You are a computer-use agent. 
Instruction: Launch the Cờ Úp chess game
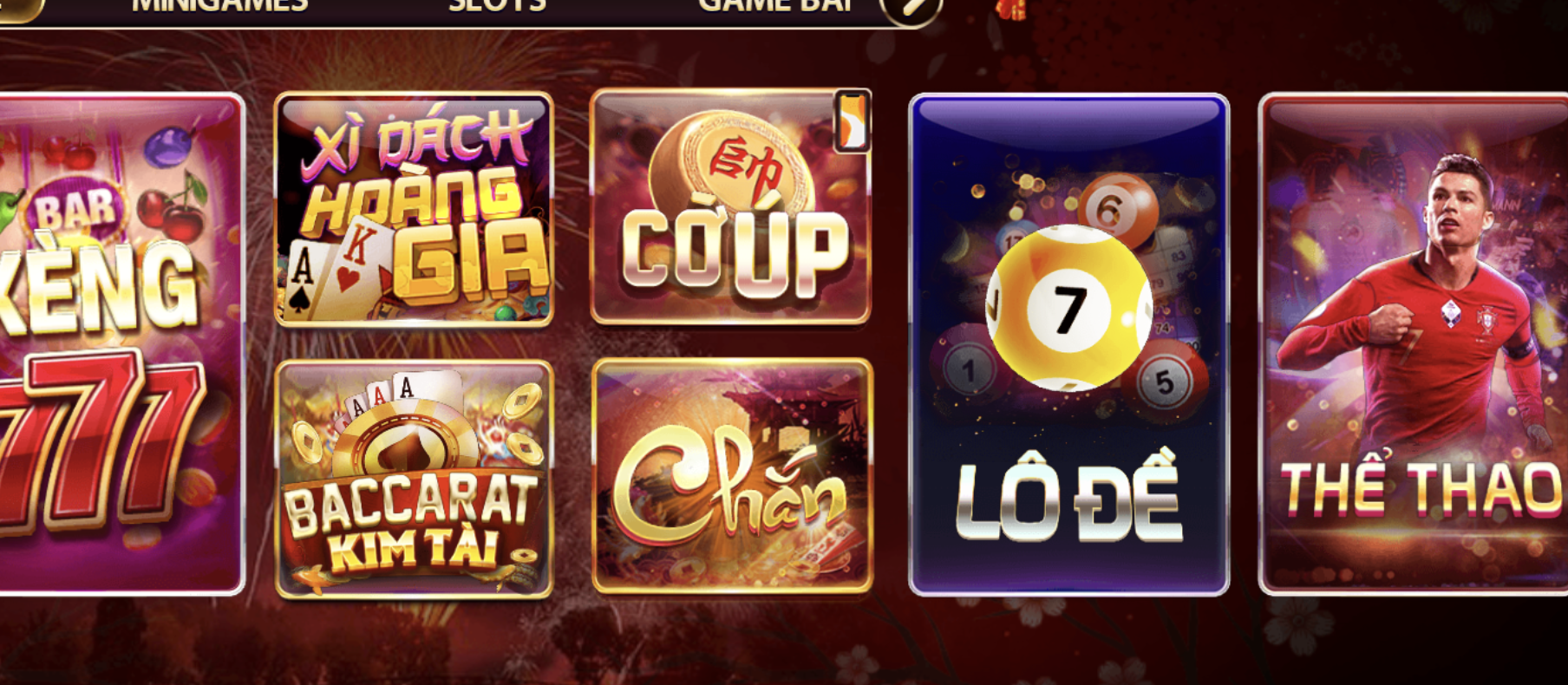pyautogui.click(x=730, y=207)
